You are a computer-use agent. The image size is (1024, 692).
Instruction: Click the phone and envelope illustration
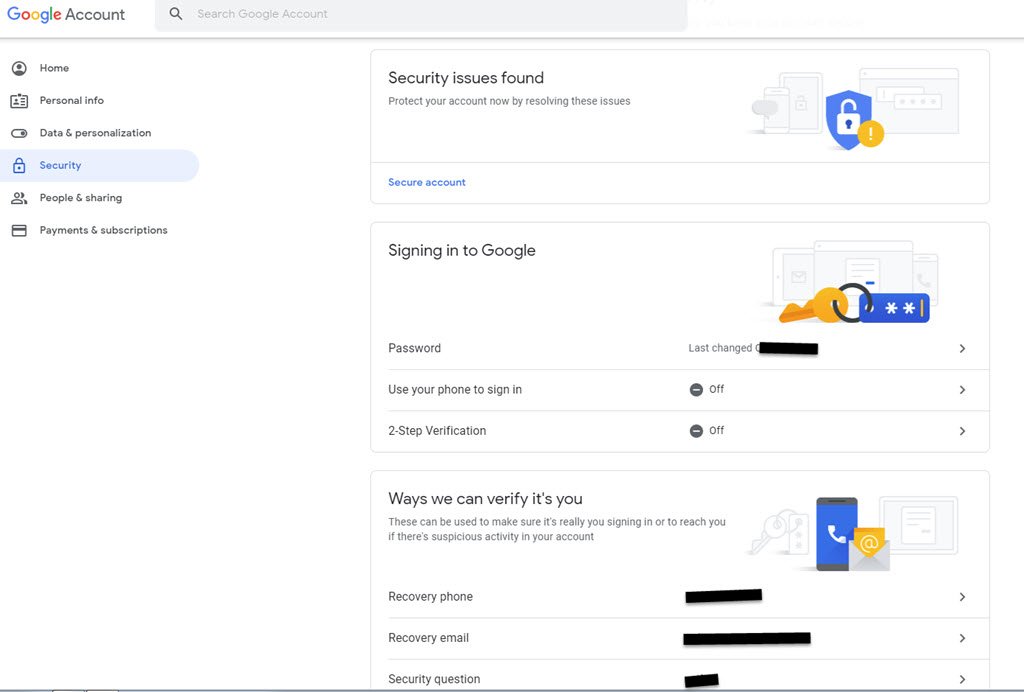(x=854, y=533)
